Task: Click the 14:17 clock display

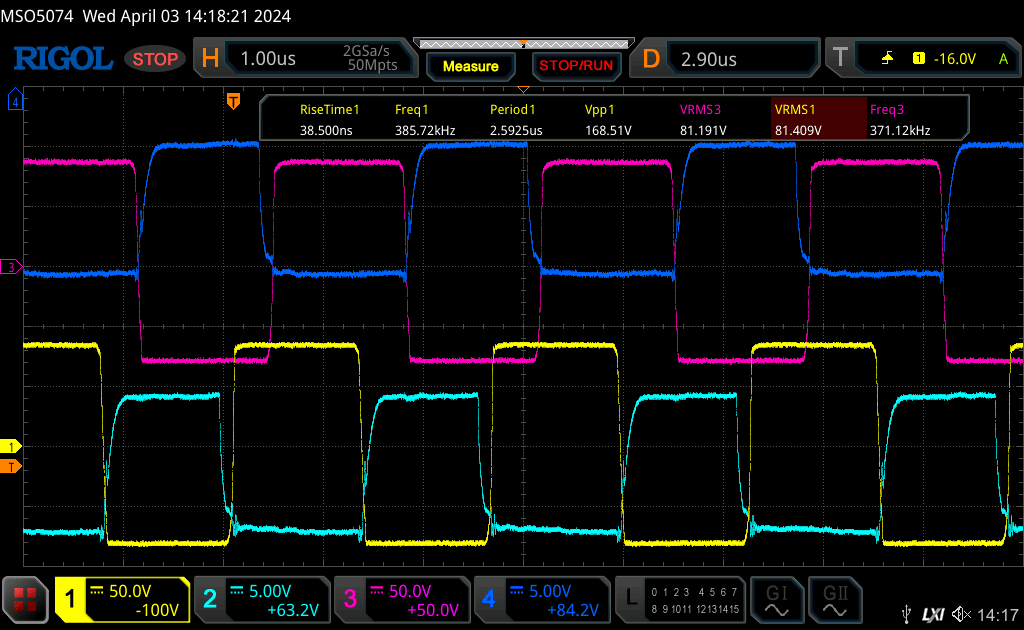Action: coord(998,615)
